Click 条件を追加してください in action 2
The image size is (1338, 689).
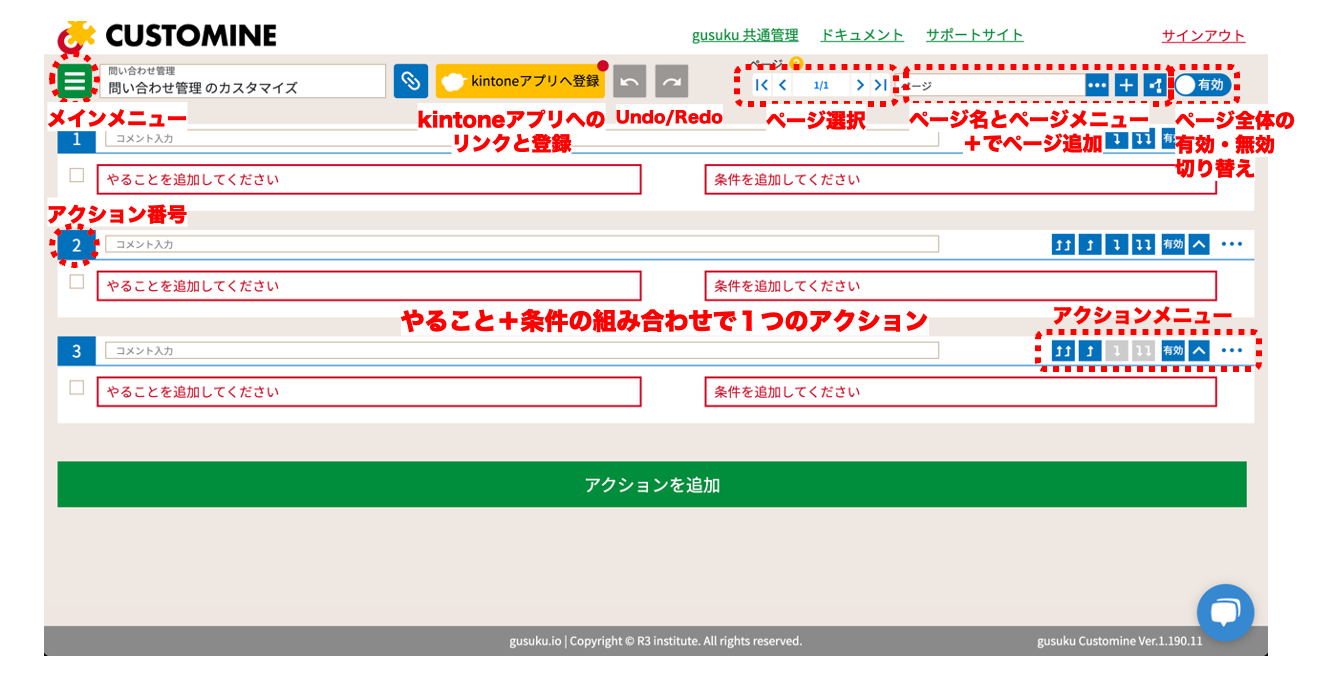[961, 286]
